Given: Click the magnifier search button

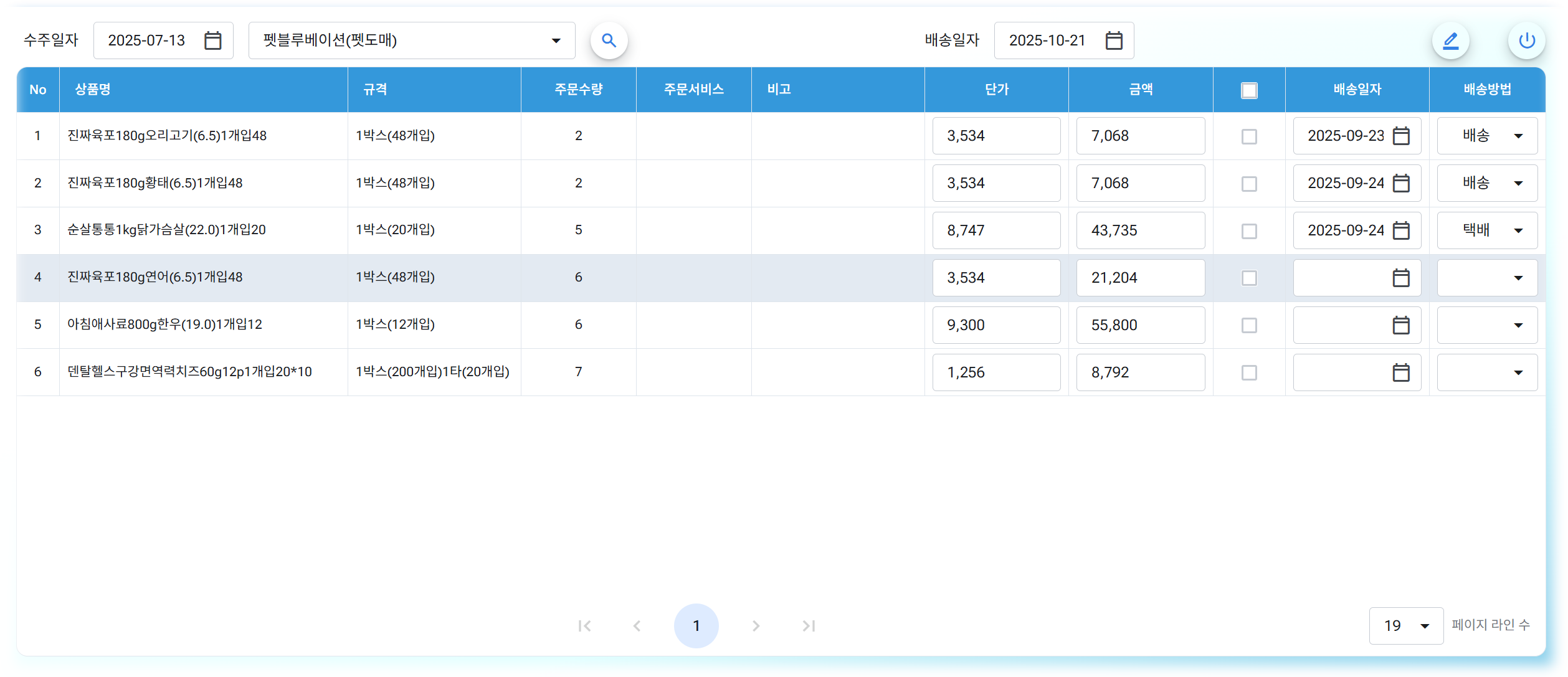Looking at the screenshot, I should tap(609, 40).
